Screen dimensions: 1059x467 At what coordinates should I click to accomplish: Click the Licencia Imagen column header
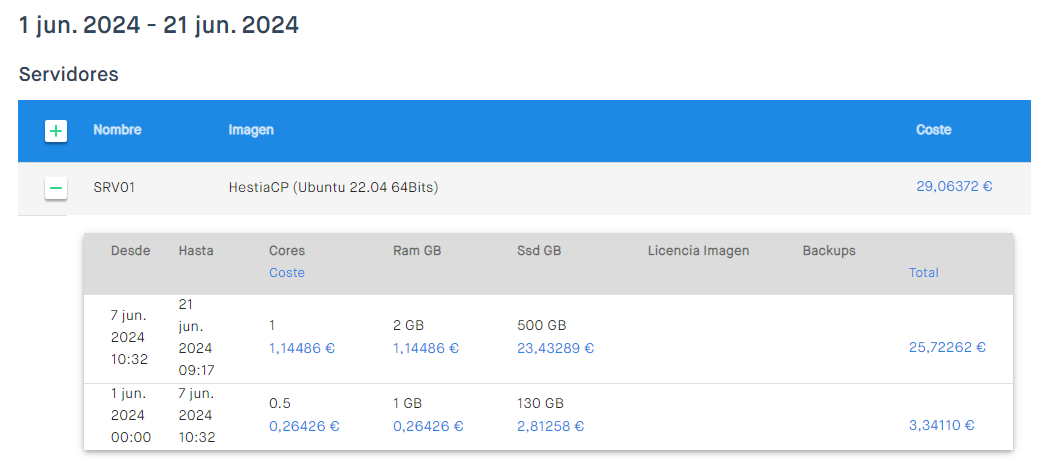click(x=698, y=251)
